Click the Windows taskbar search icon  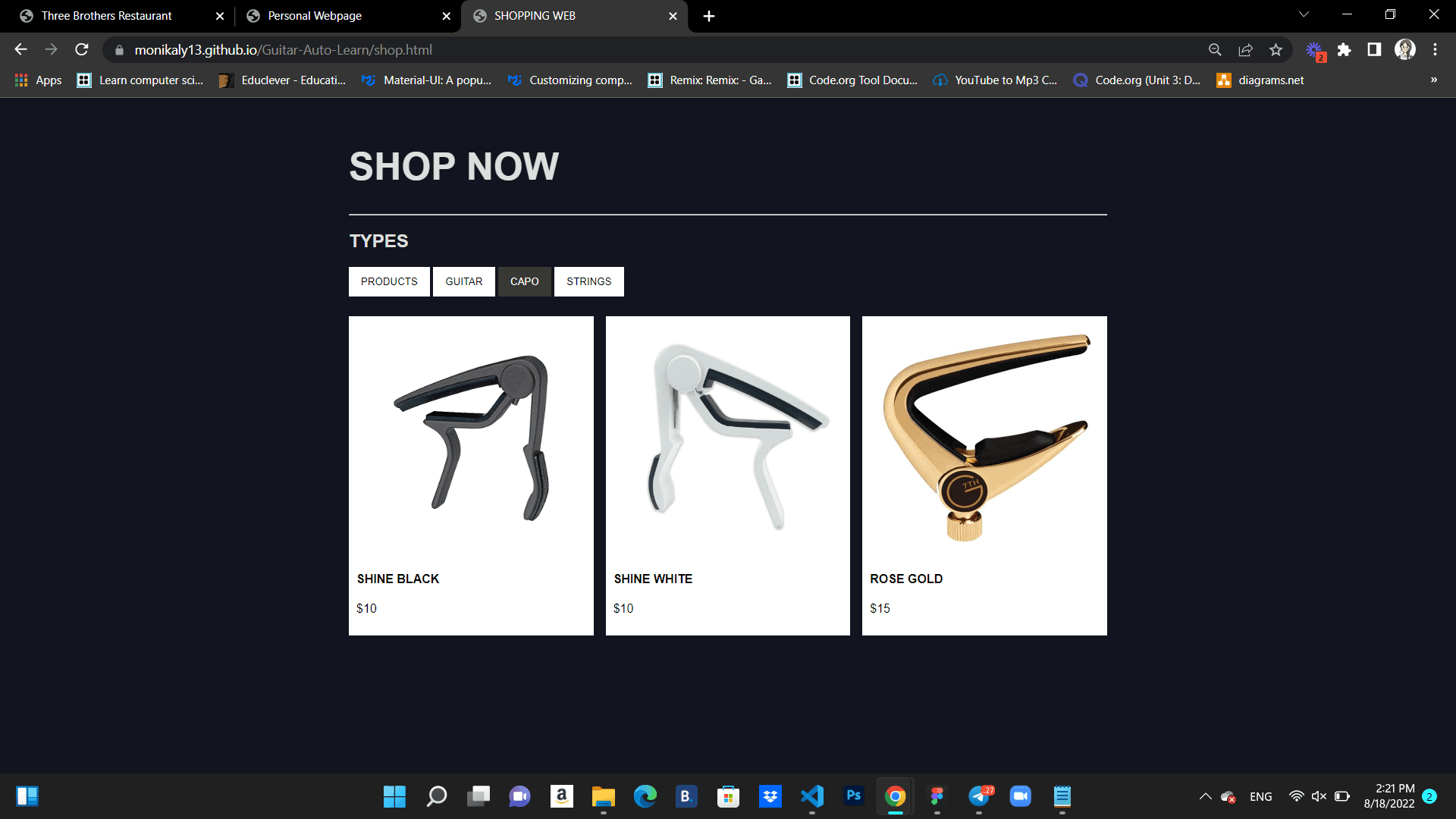coord(437,796)
